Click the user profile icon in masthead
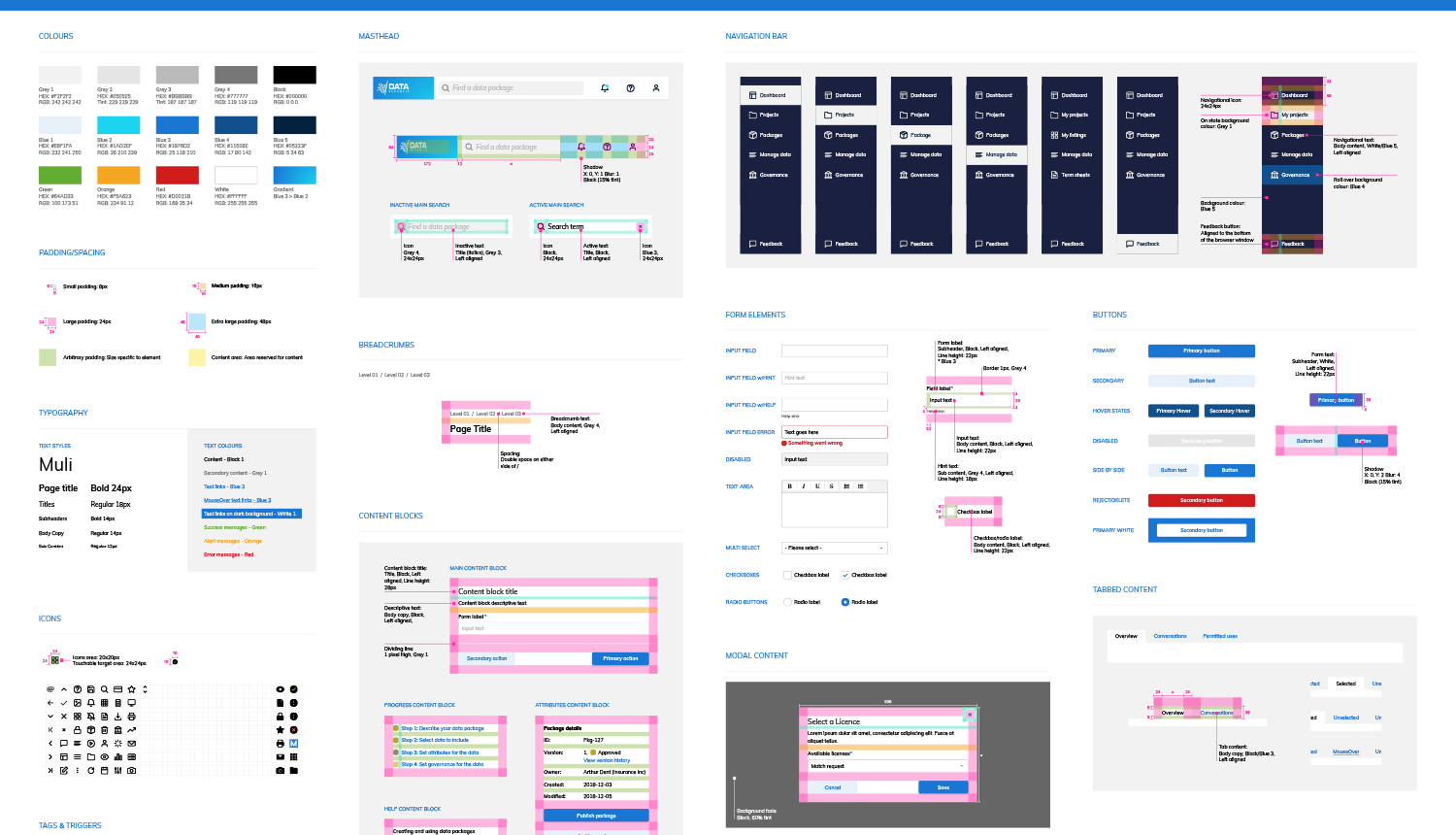Viewport: 1456px width, 835px height. (x=656, y=88)
